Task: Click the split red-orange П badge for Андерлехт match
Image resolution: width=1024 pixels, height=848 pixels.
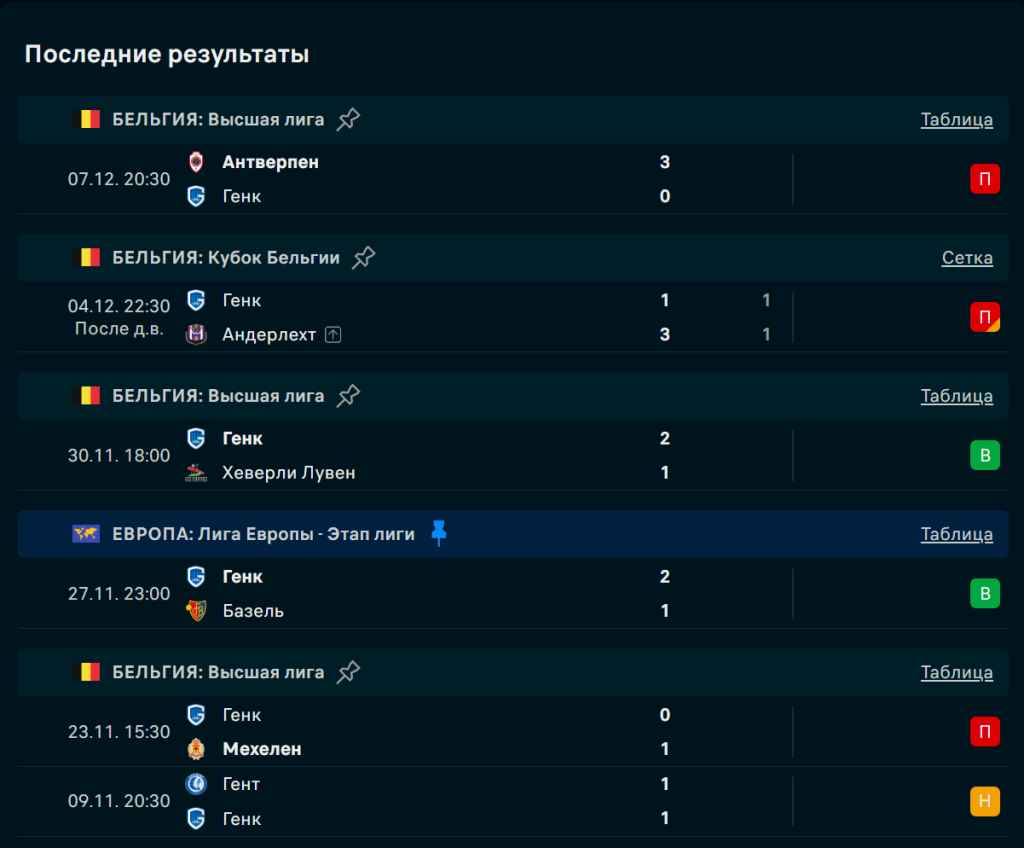Action: tap(984, 318)
